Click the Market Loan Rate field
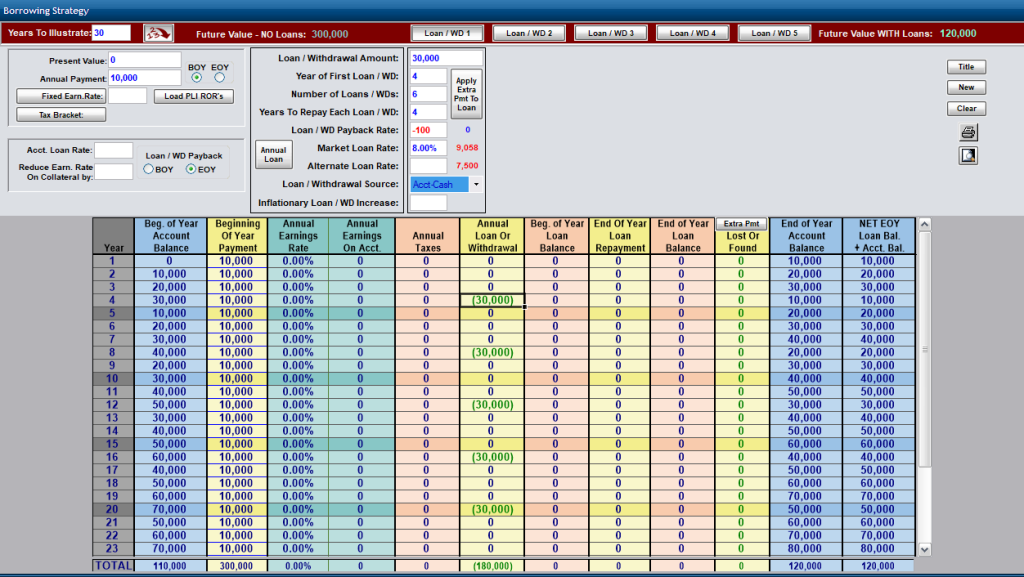Viewport: 1024px width, 577px height. 428,148
